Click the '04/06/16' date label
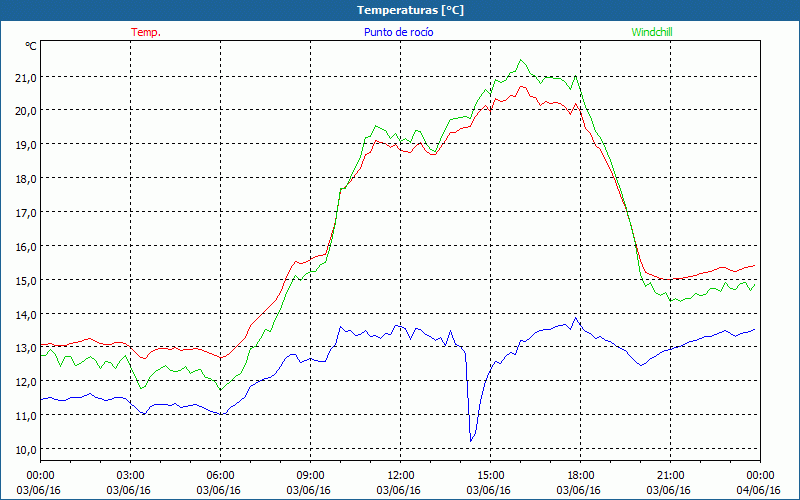This screenshot has width=800, height=500. [760, 490]
